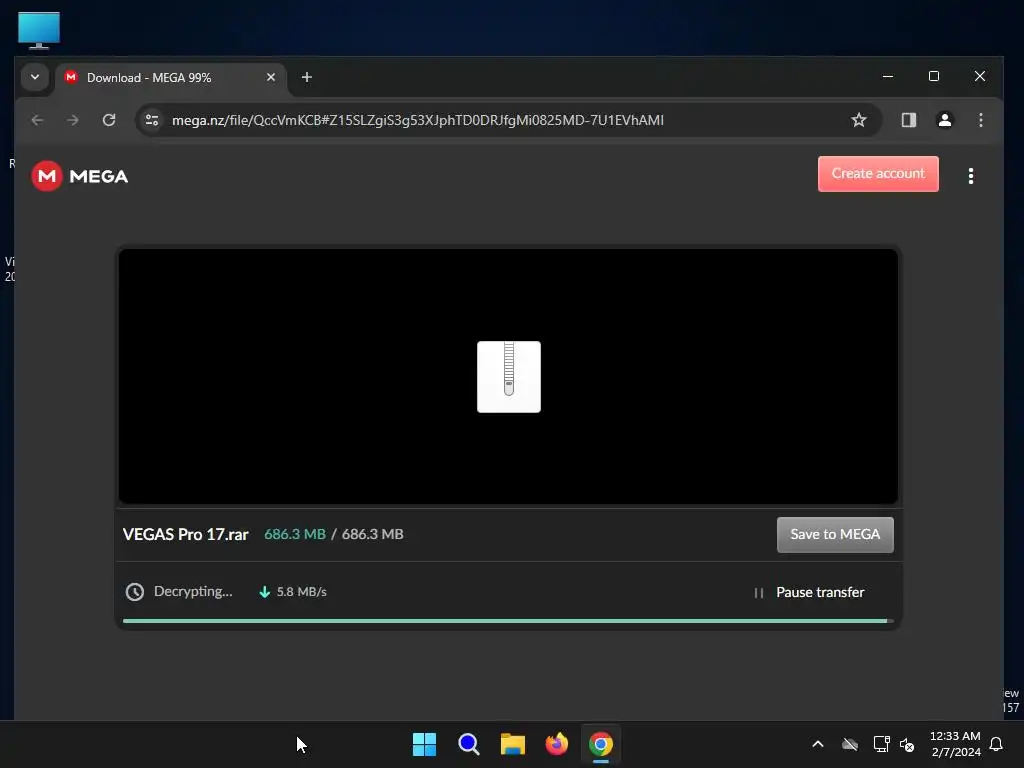This screenshot has height=768, width=1024.
Task: Minimize the Chrome window
Action: [888, 76]
